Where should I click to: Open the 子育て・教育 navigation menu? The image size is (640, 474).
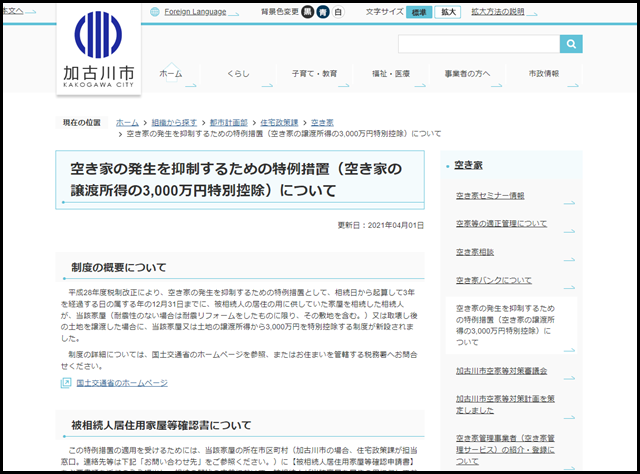point(314,74)
